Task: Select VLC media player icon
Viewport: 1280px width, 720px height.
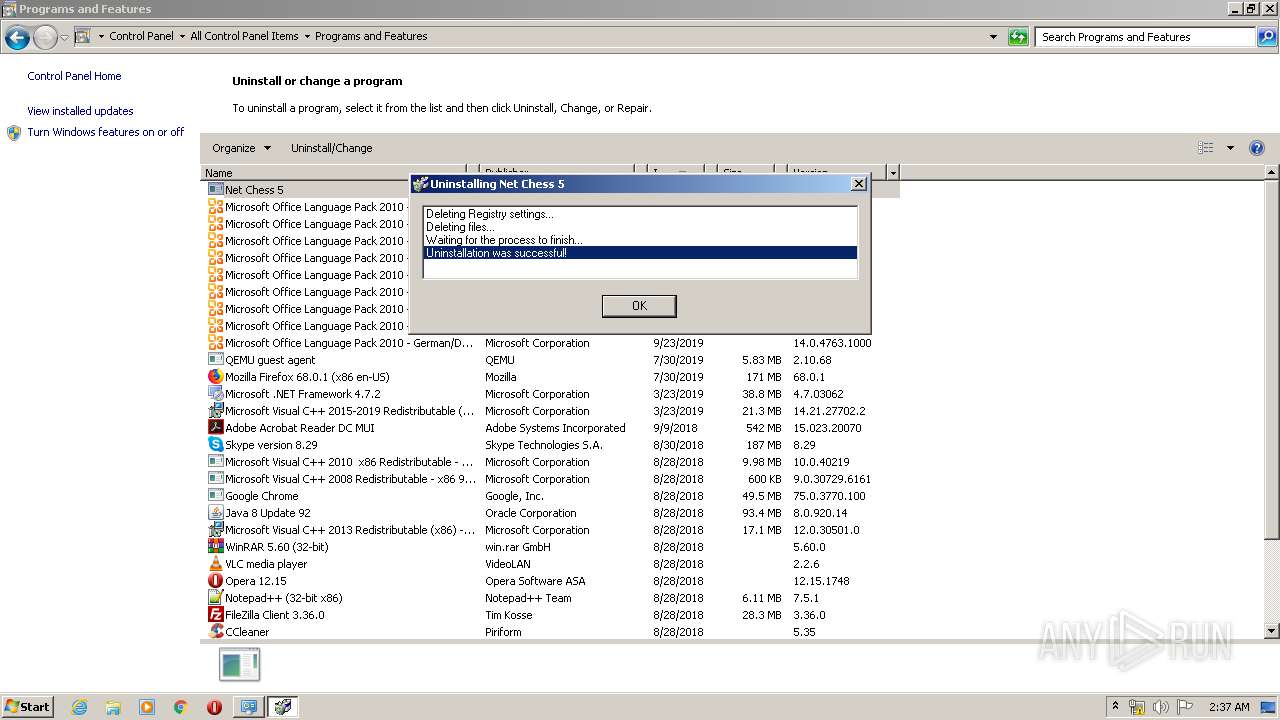Action: [215, 564]
